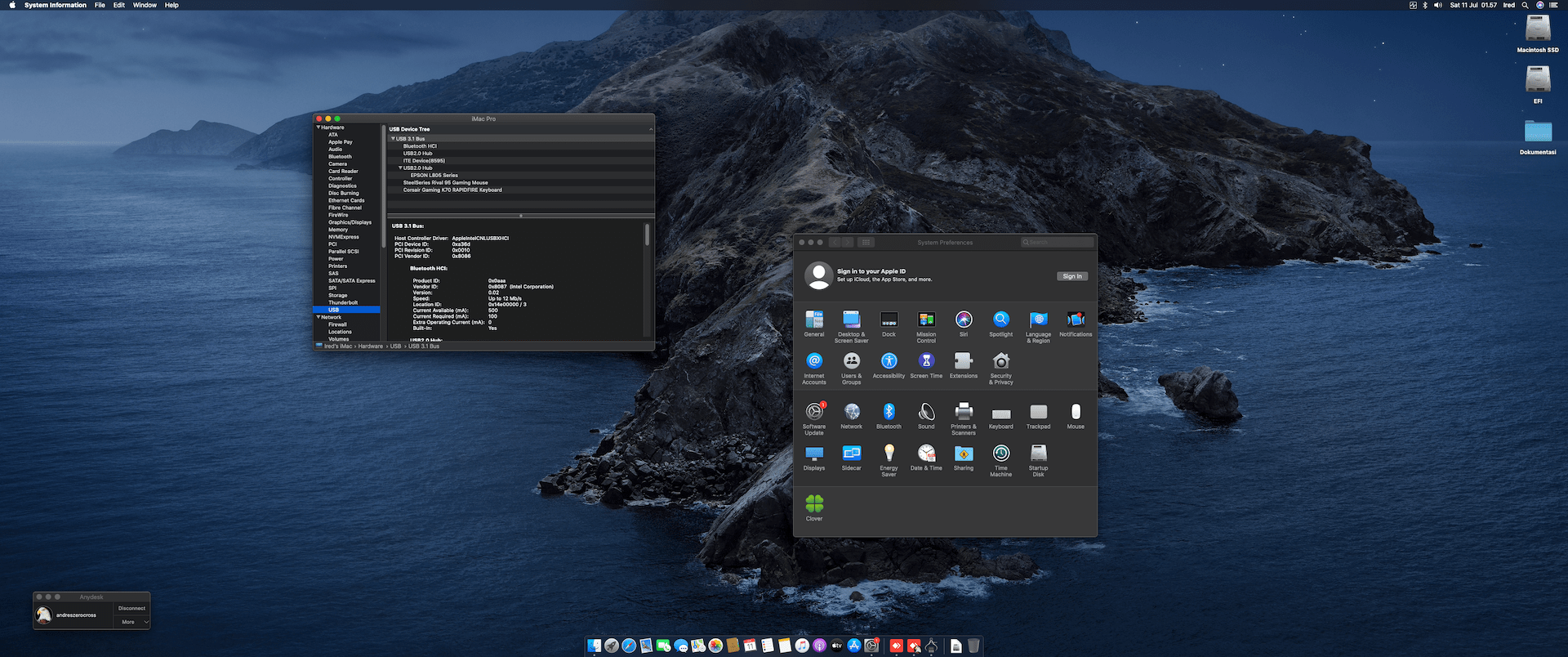
Task: Open the Clover preference pane
Action: tap(814, 505)
